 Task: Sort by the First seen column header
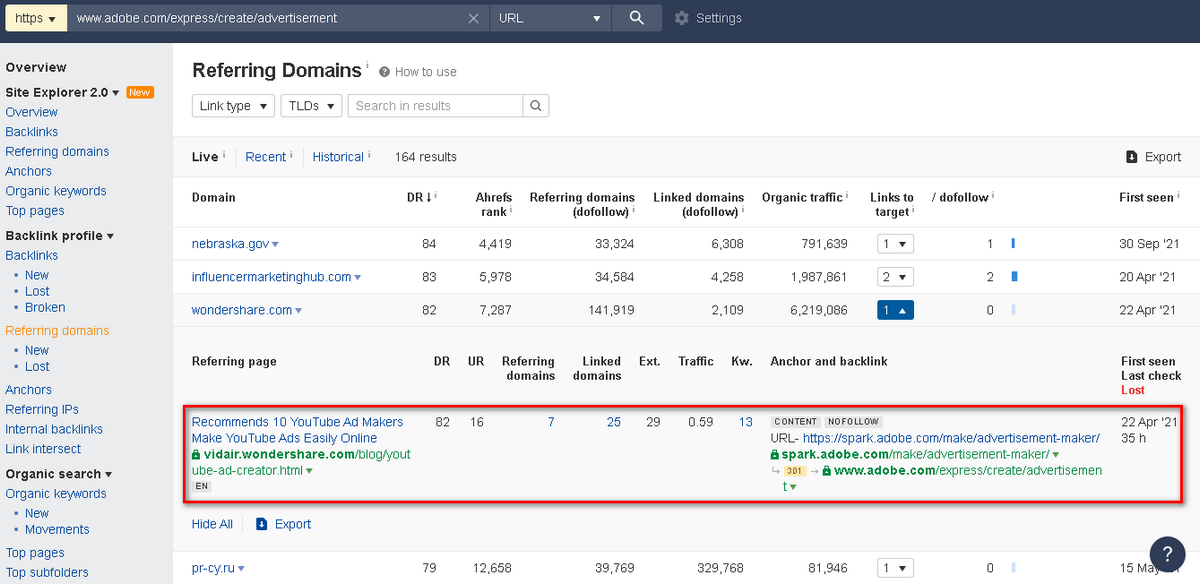coord(1146,198)
